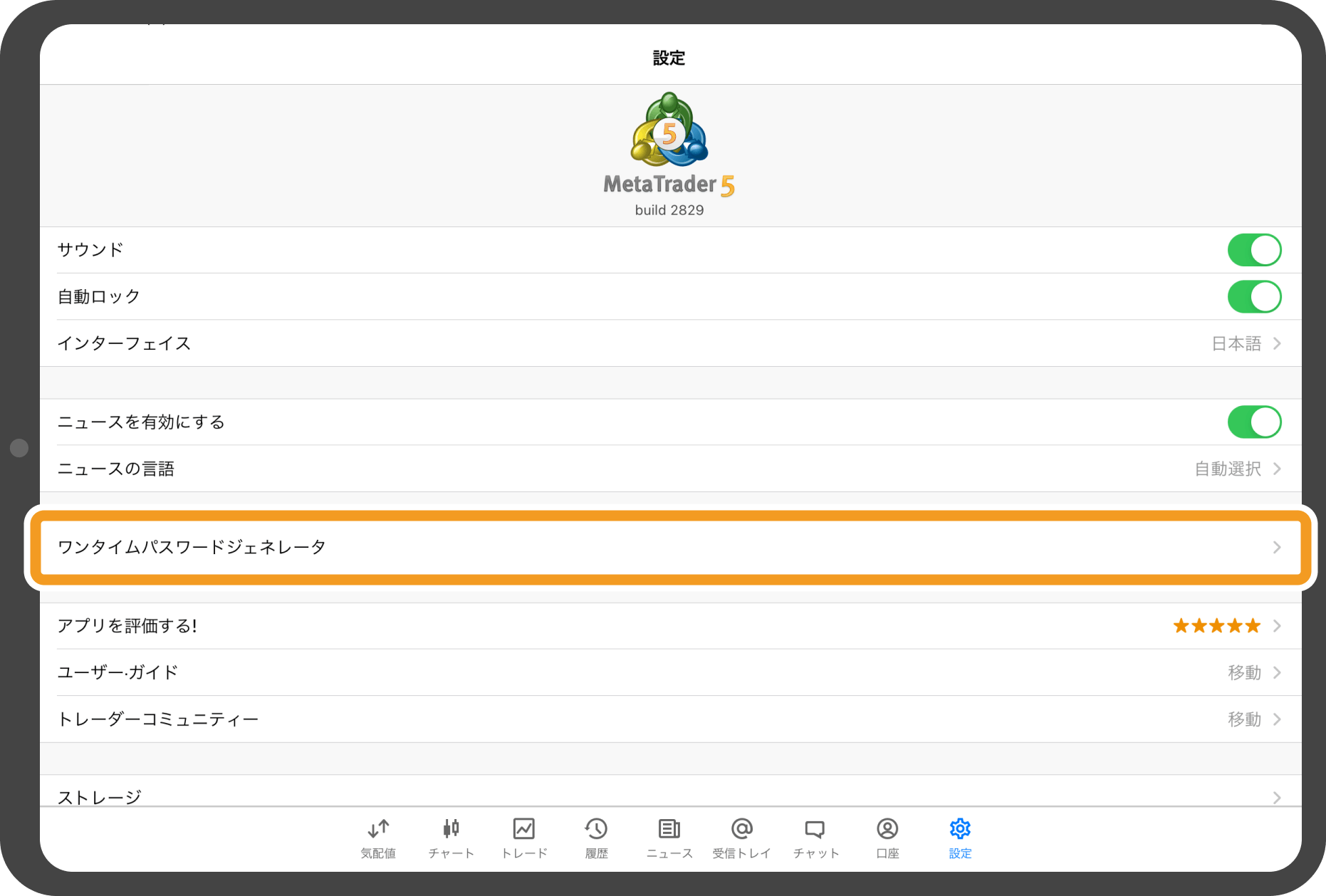
Task: Tap 移動 beside トレーダーコミュニティー
Action: (1244, 719)
